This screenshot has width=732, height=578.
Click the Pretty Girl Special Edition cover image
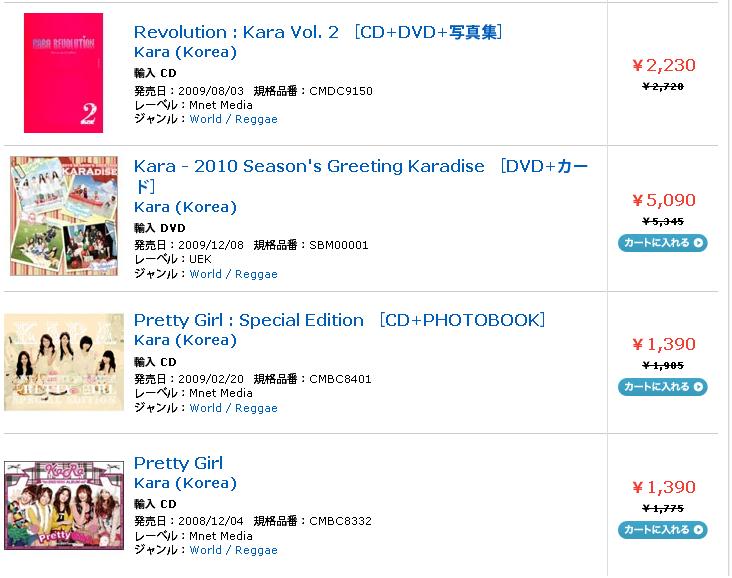pos(64,362)
